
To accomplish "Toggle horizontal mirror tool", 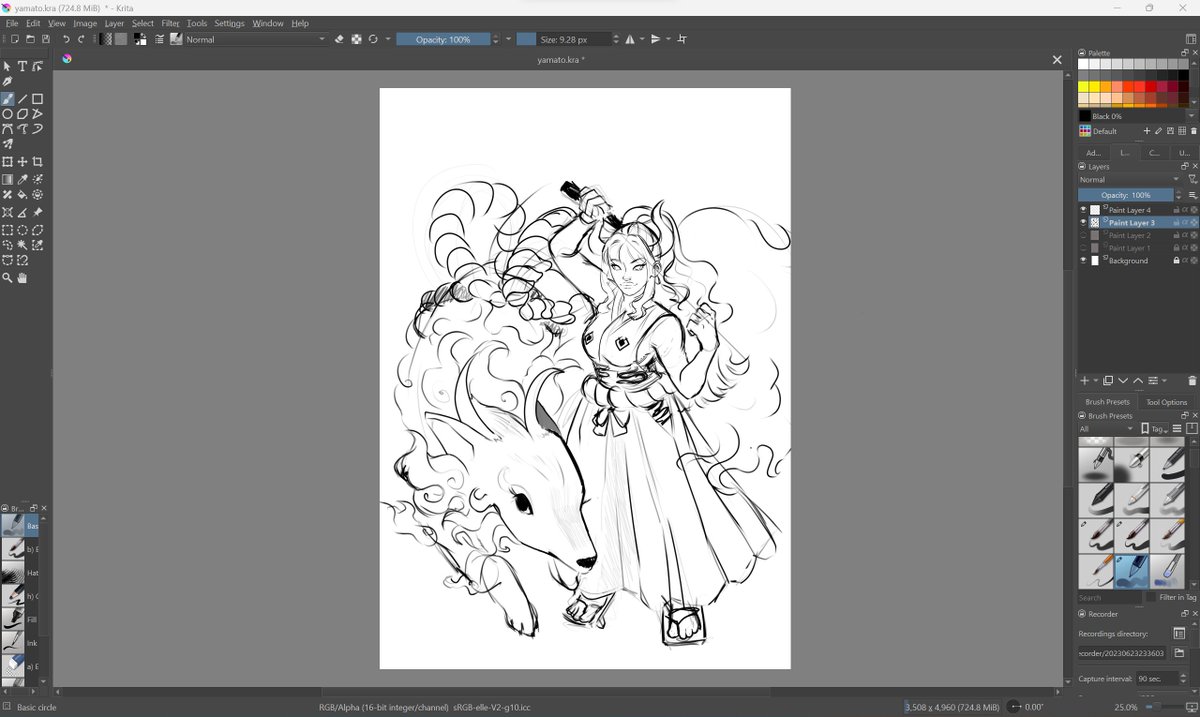I will (x=630, y=39).
